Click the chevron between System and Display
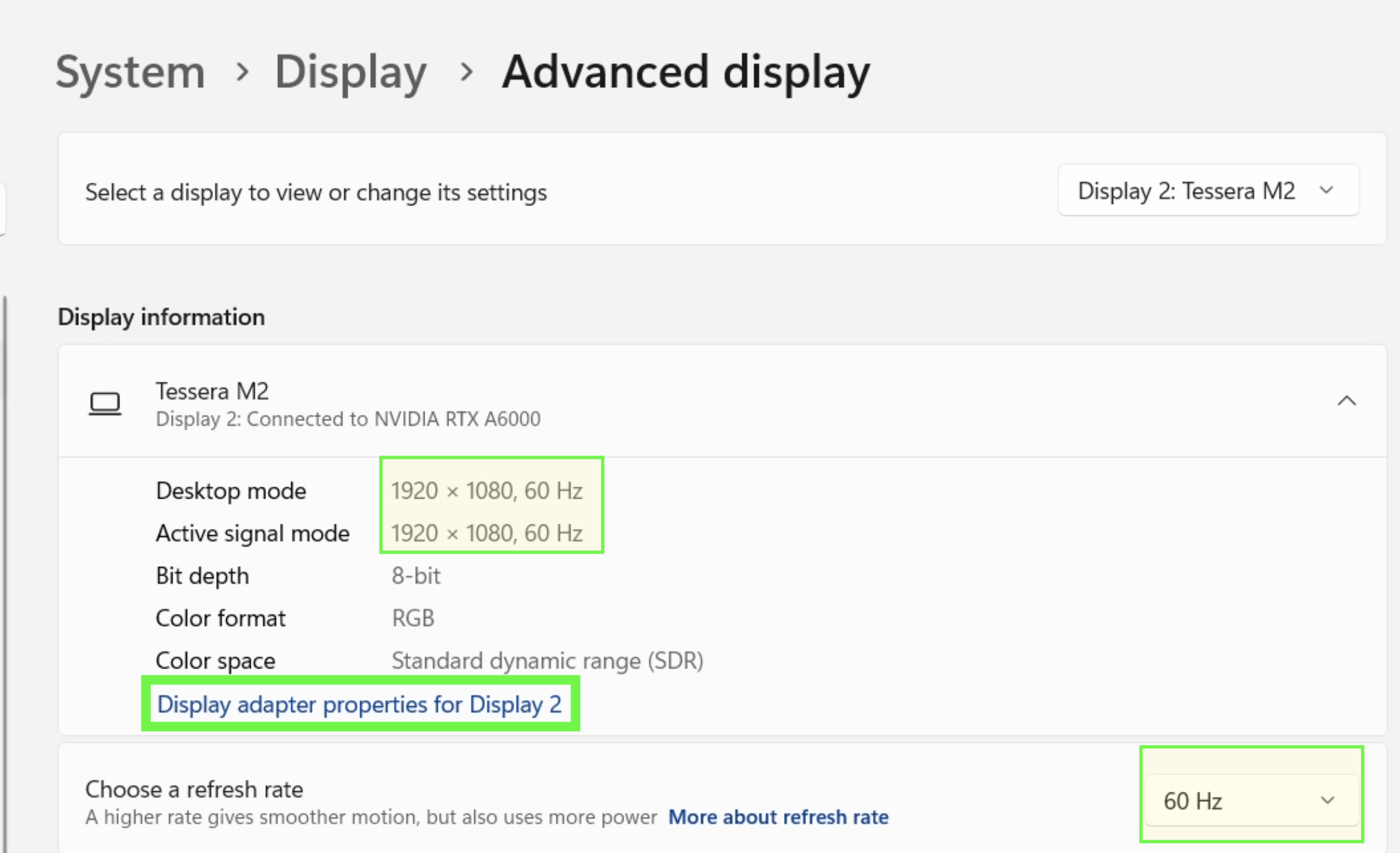The image size is (1400, 853). (242, 71)
